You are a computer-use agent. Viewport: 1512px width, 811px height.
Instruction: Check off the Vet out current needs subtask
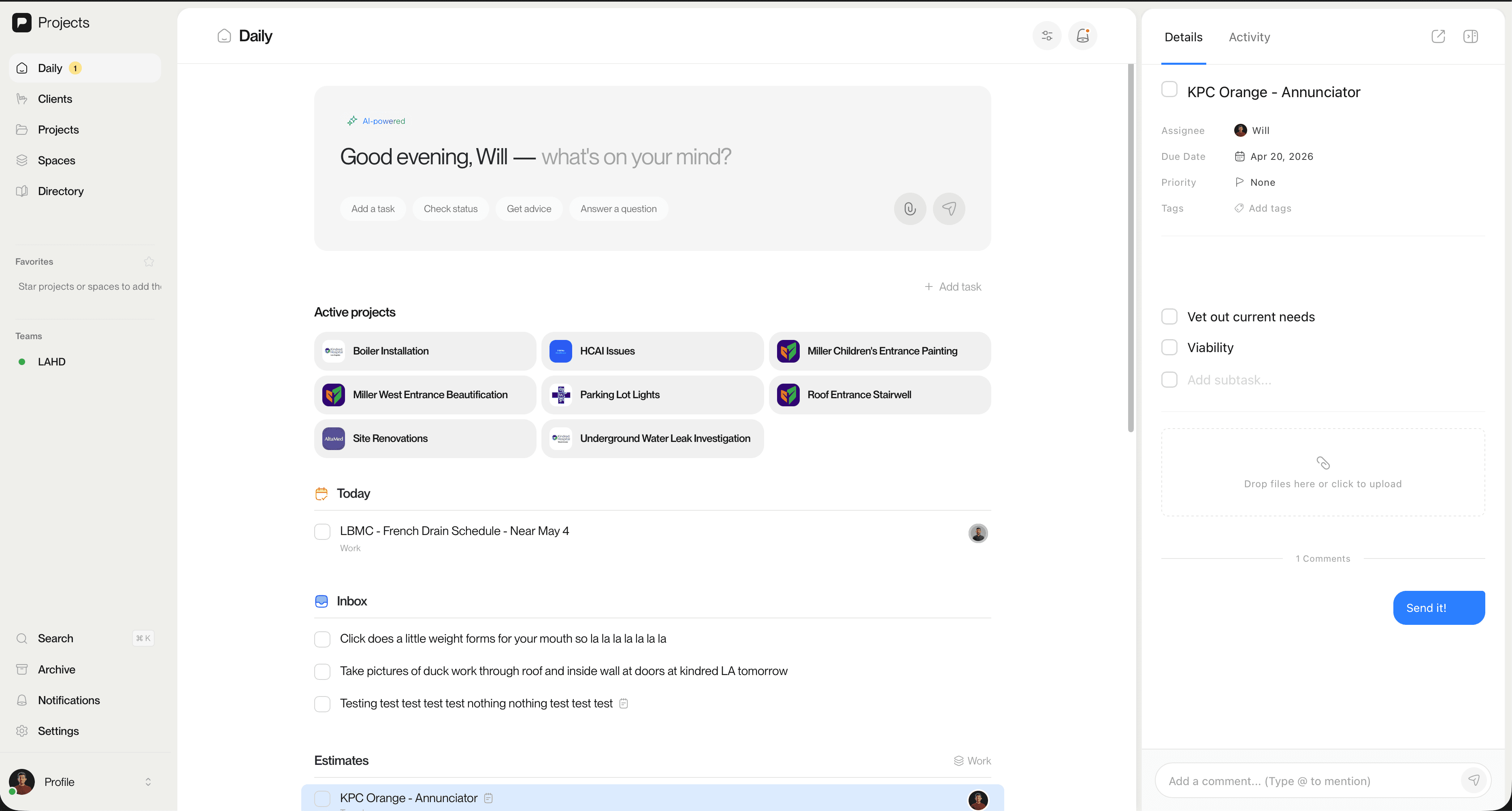pyautogui.click(x=1169, y=316)
